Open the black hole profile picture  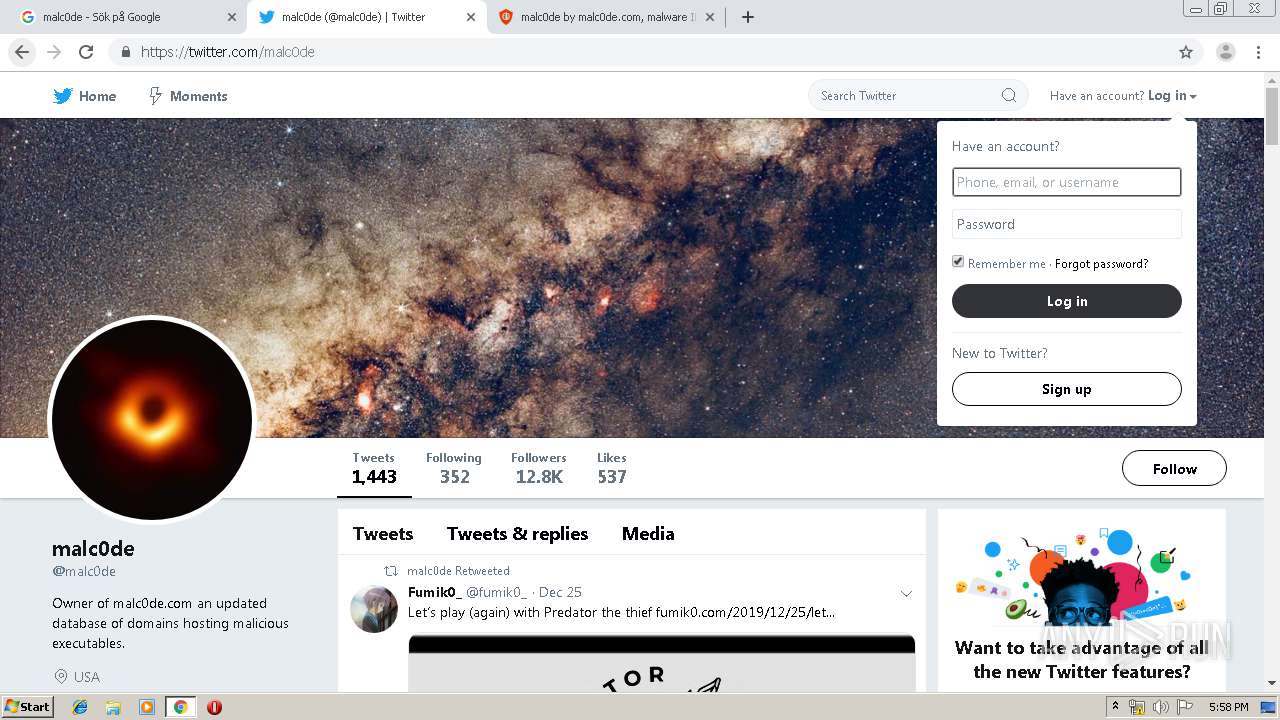(x=152, y=420)
